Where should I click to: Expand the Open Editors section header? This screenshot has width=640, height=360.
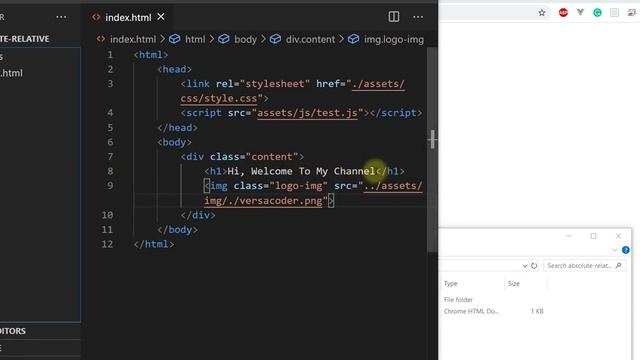pos(13,331)
